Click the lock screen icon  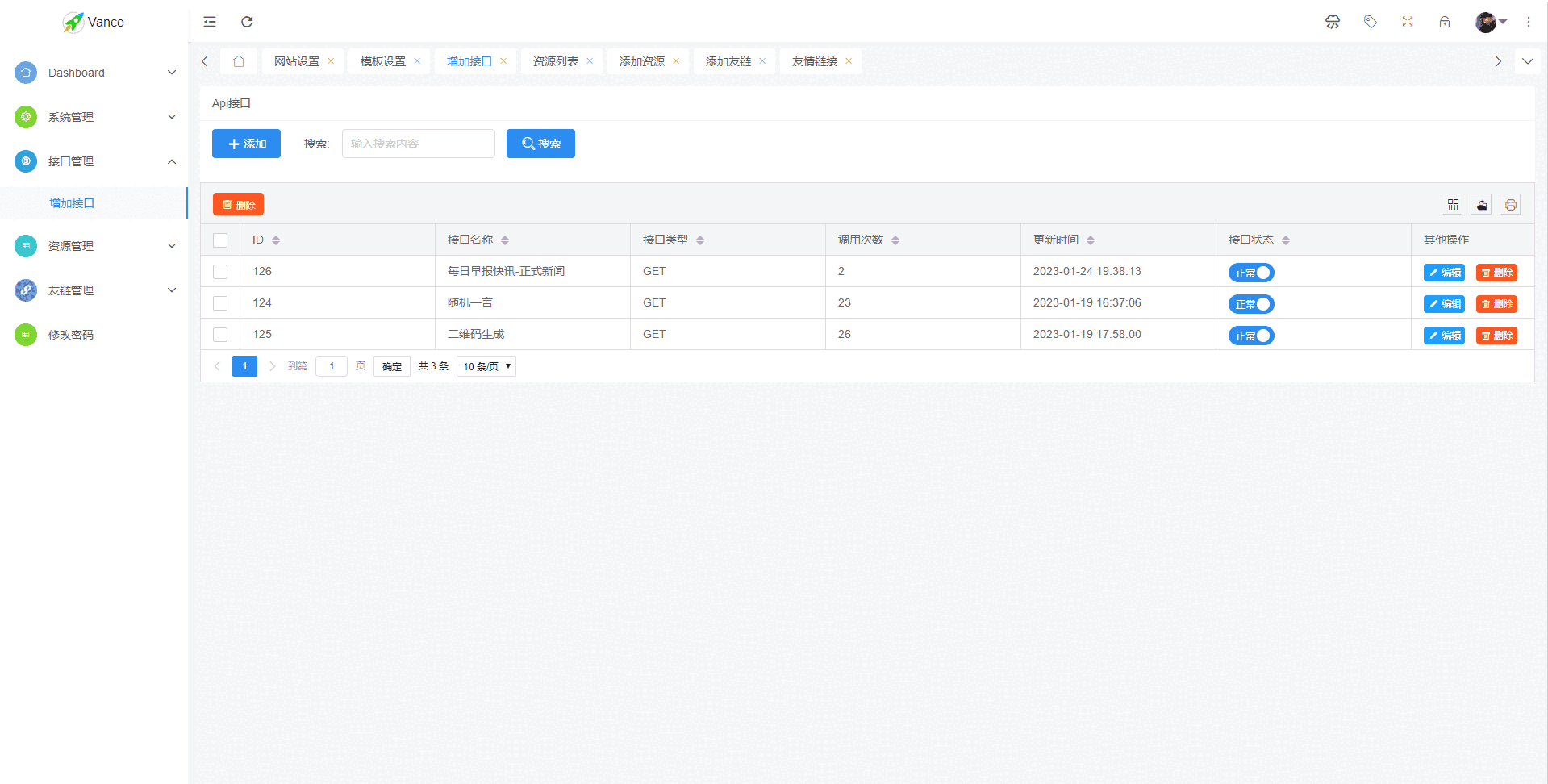pyautogui.click(x=1445, y=22)
